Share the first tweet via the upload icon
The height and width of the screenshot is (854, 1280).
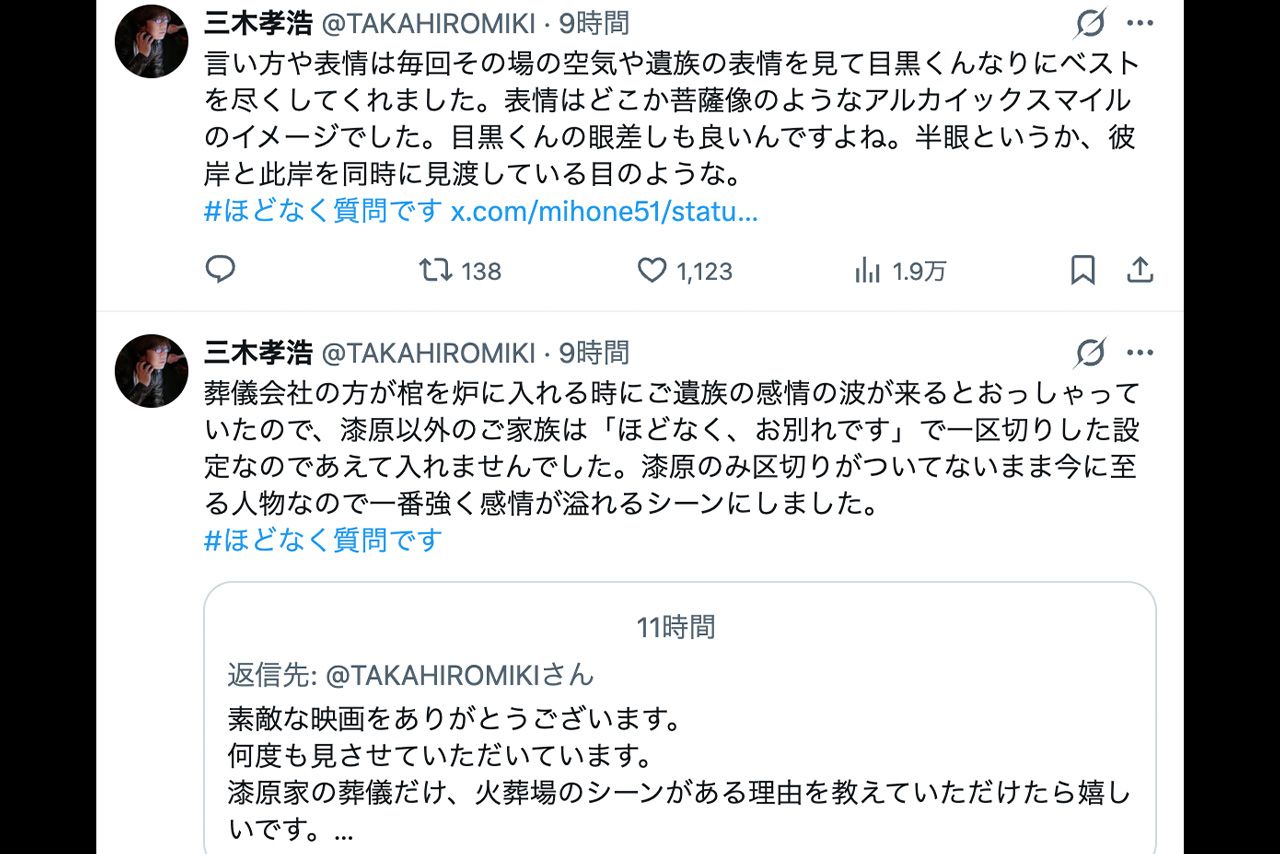click(x=1140, y=270)
